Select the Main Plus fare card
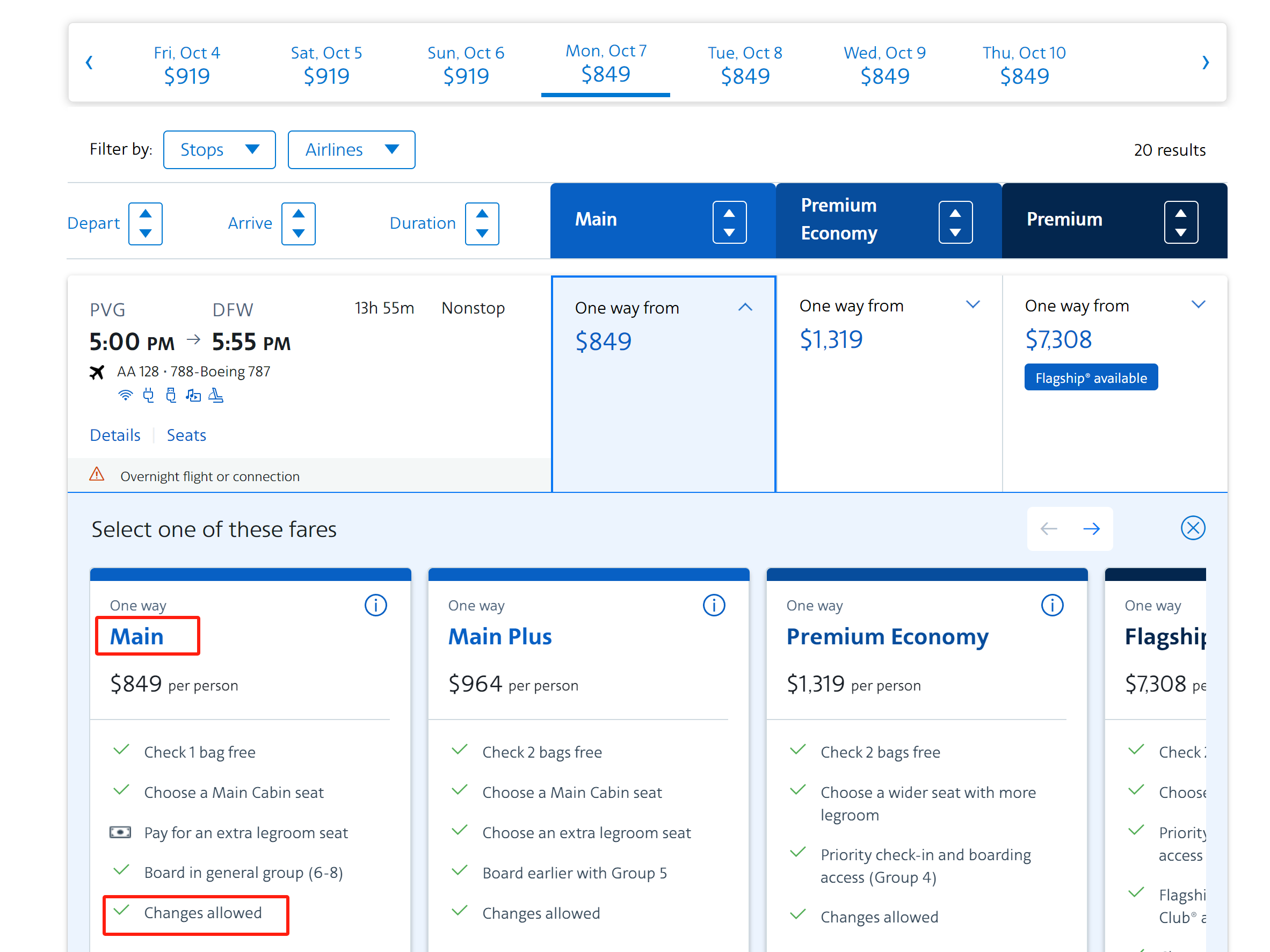 tap(588, 660)
